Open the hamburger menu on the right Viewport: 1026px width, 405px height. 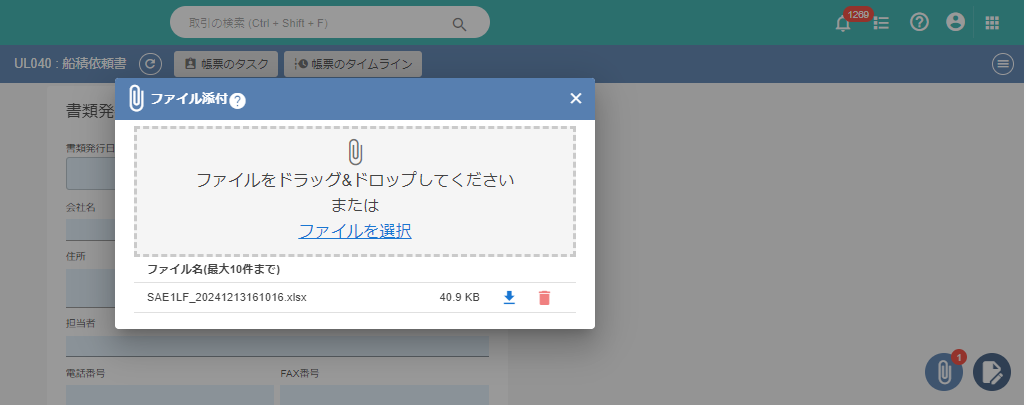coord(1002,64)
